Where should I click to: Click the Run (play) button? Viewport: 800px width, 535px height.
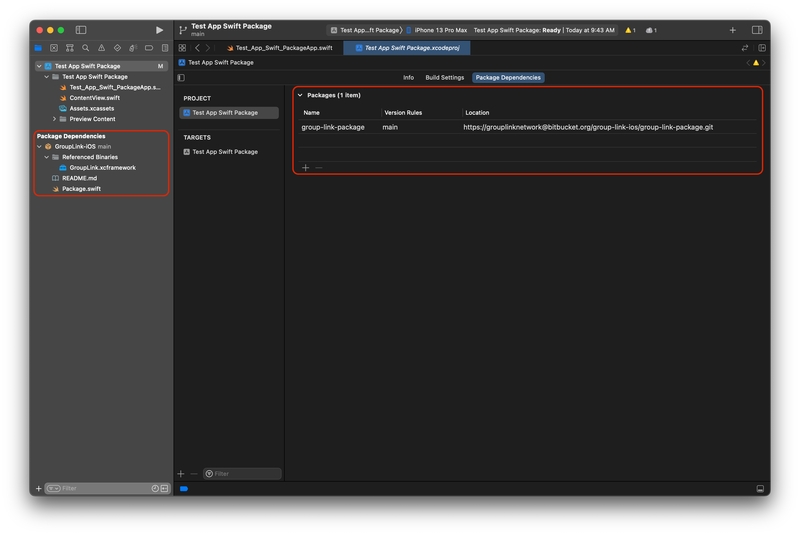tap(159, 30)
